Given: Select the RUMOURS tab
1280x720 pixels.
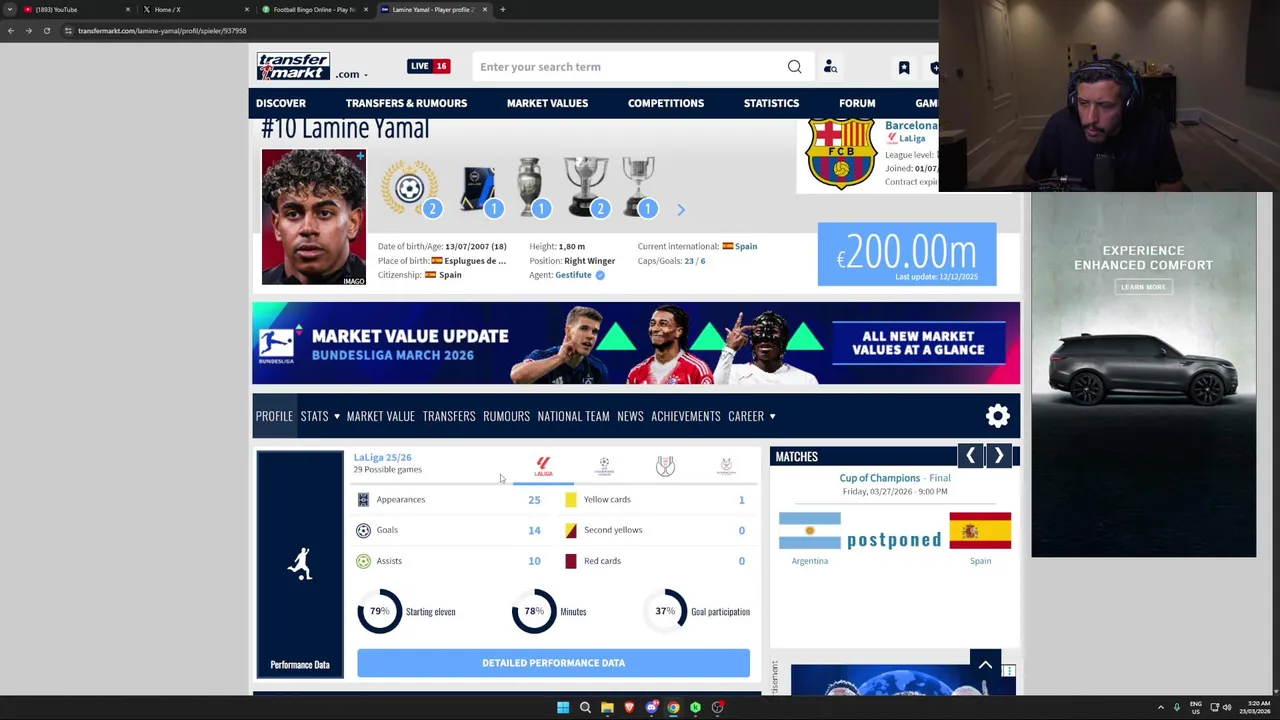Looking at the screenshot, I should point(506,416).
